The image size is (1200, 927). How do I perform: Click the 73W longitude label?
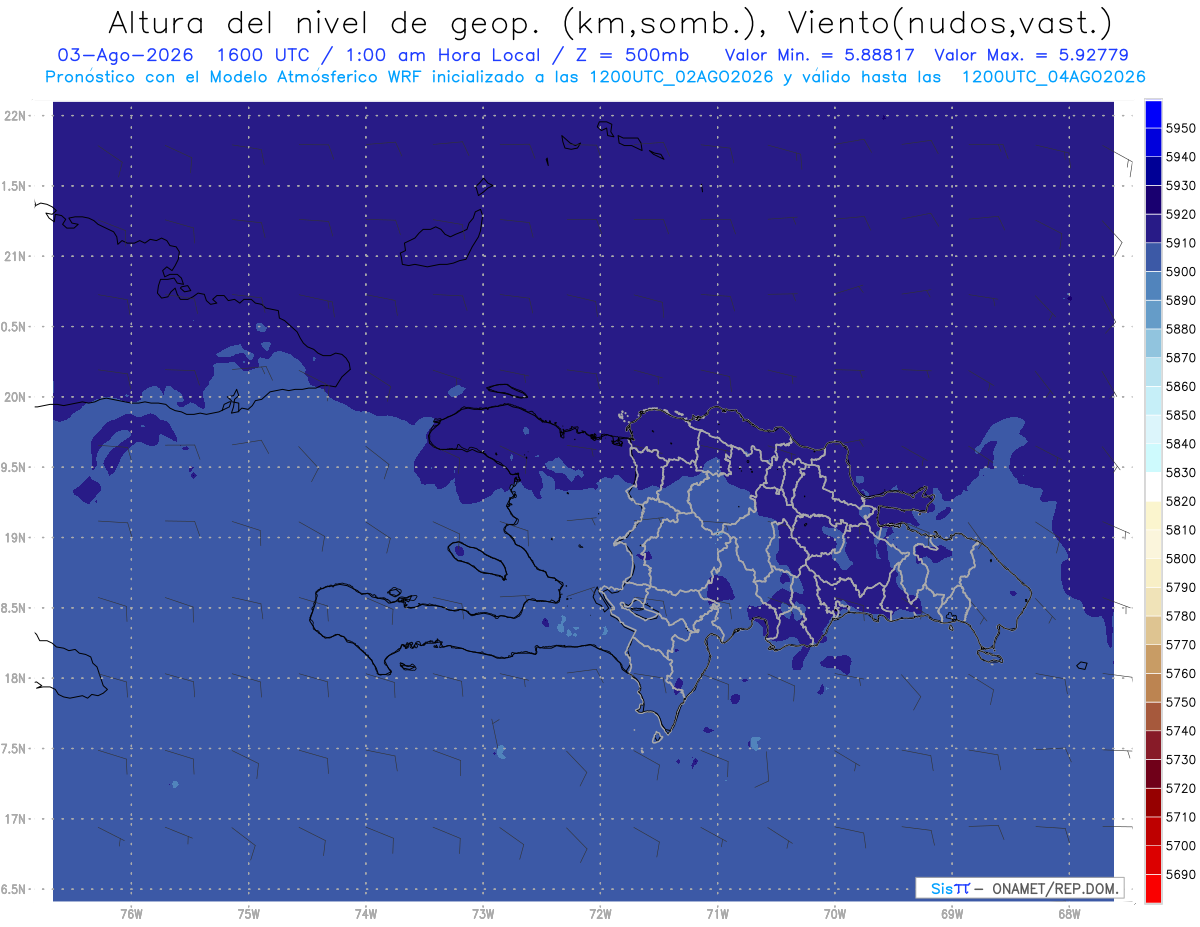pos(483,913)
